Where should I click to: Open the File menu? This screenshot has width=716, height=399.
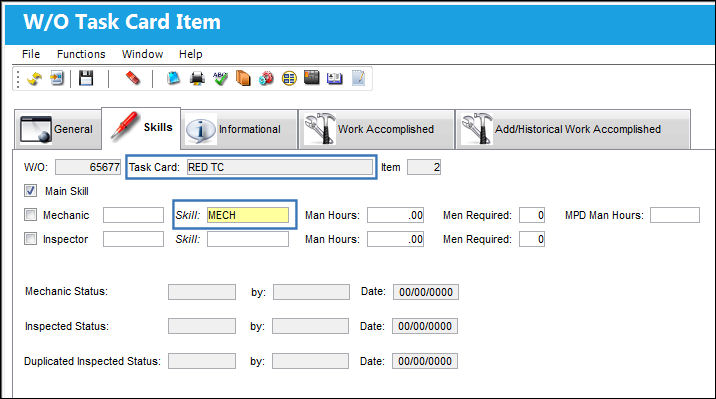tap(31, 54)
